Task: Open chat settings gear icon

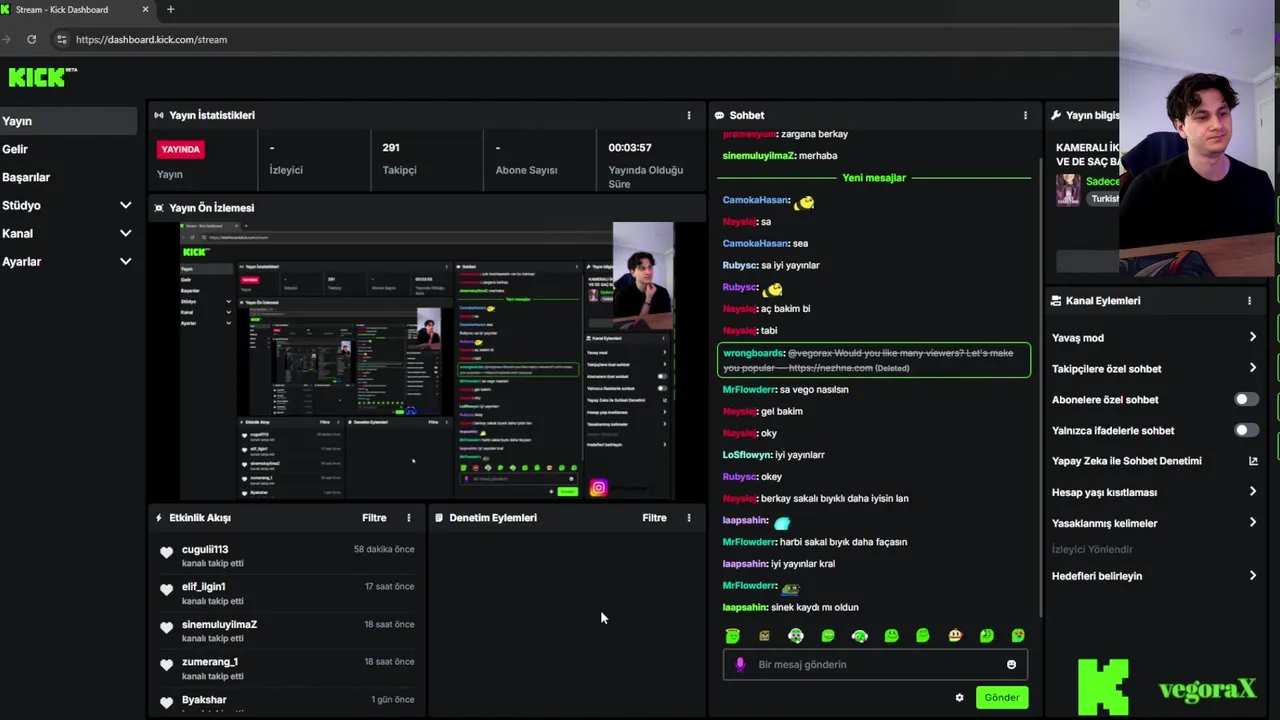Action: (959, 698)
